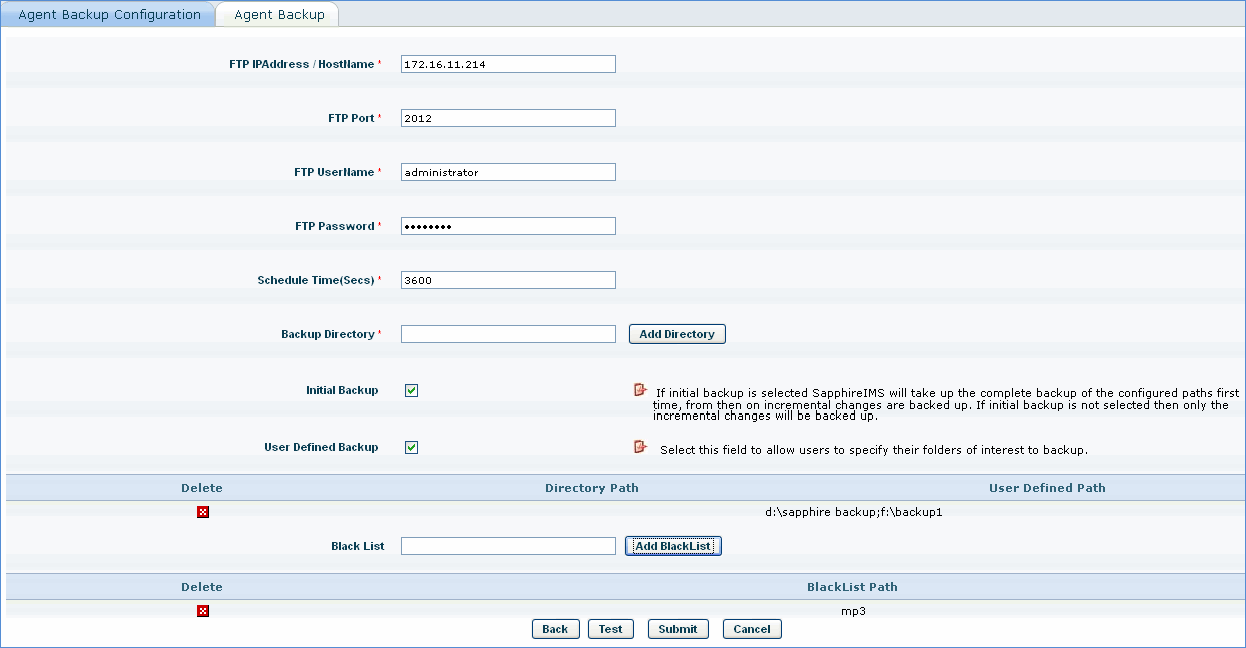
Task: Click the empty Backup Directory field
Action: [x=508, y=334]
